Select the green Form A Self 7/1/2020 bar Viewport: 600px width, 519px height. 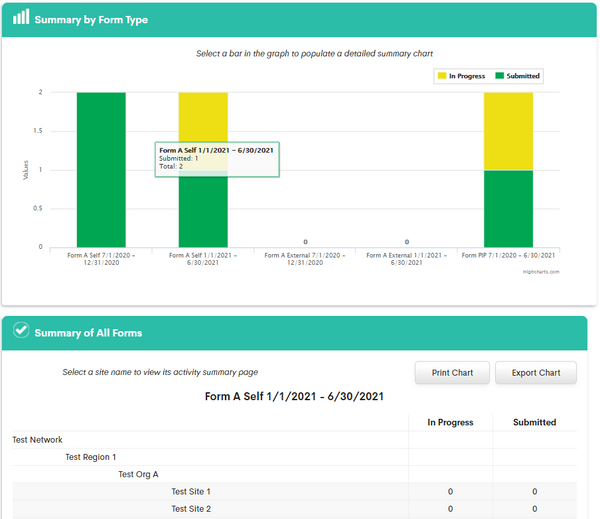(101, 169)
